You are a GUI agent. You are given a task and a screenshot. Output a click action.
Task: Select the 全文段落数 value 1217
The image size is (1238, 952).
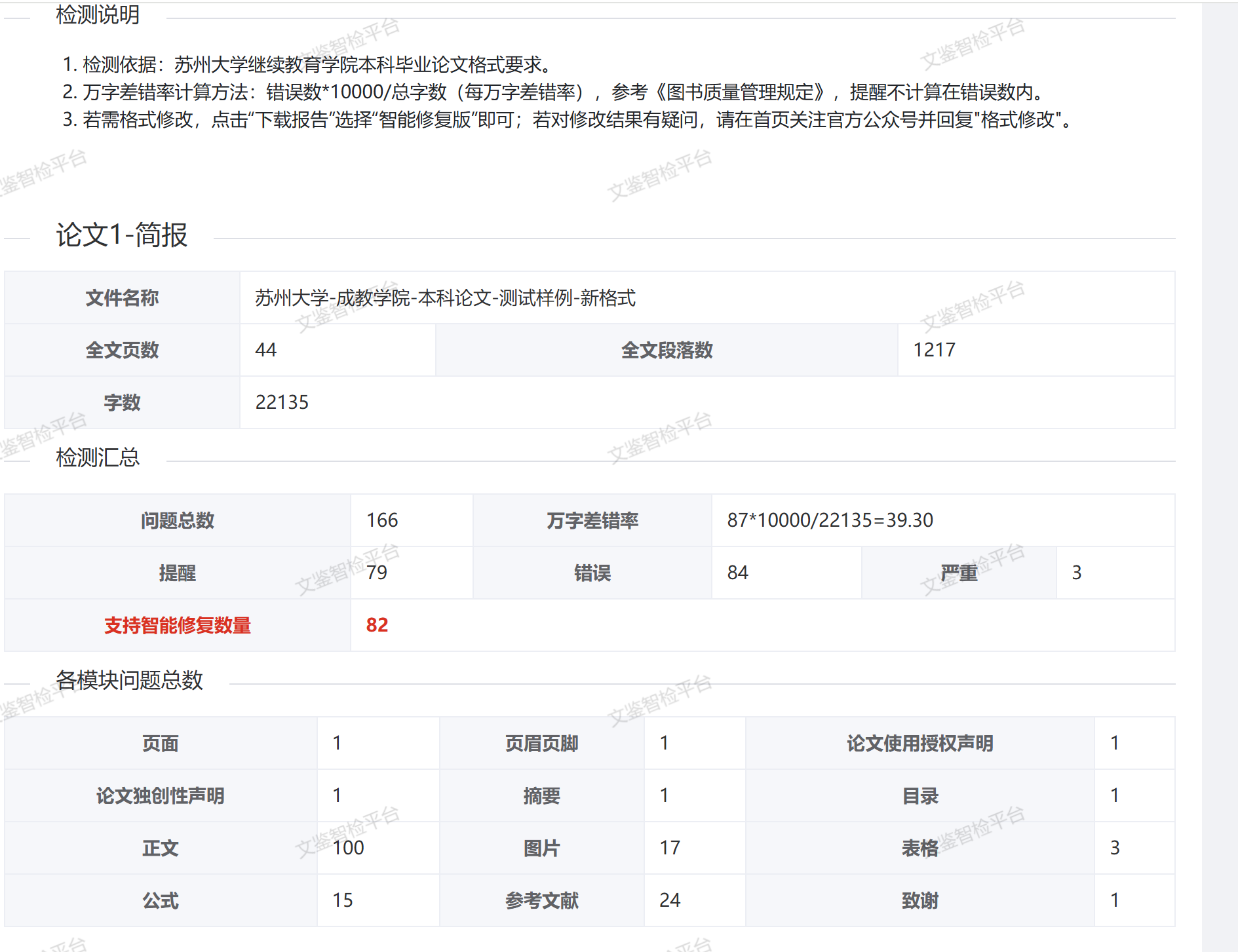point(934,350)
